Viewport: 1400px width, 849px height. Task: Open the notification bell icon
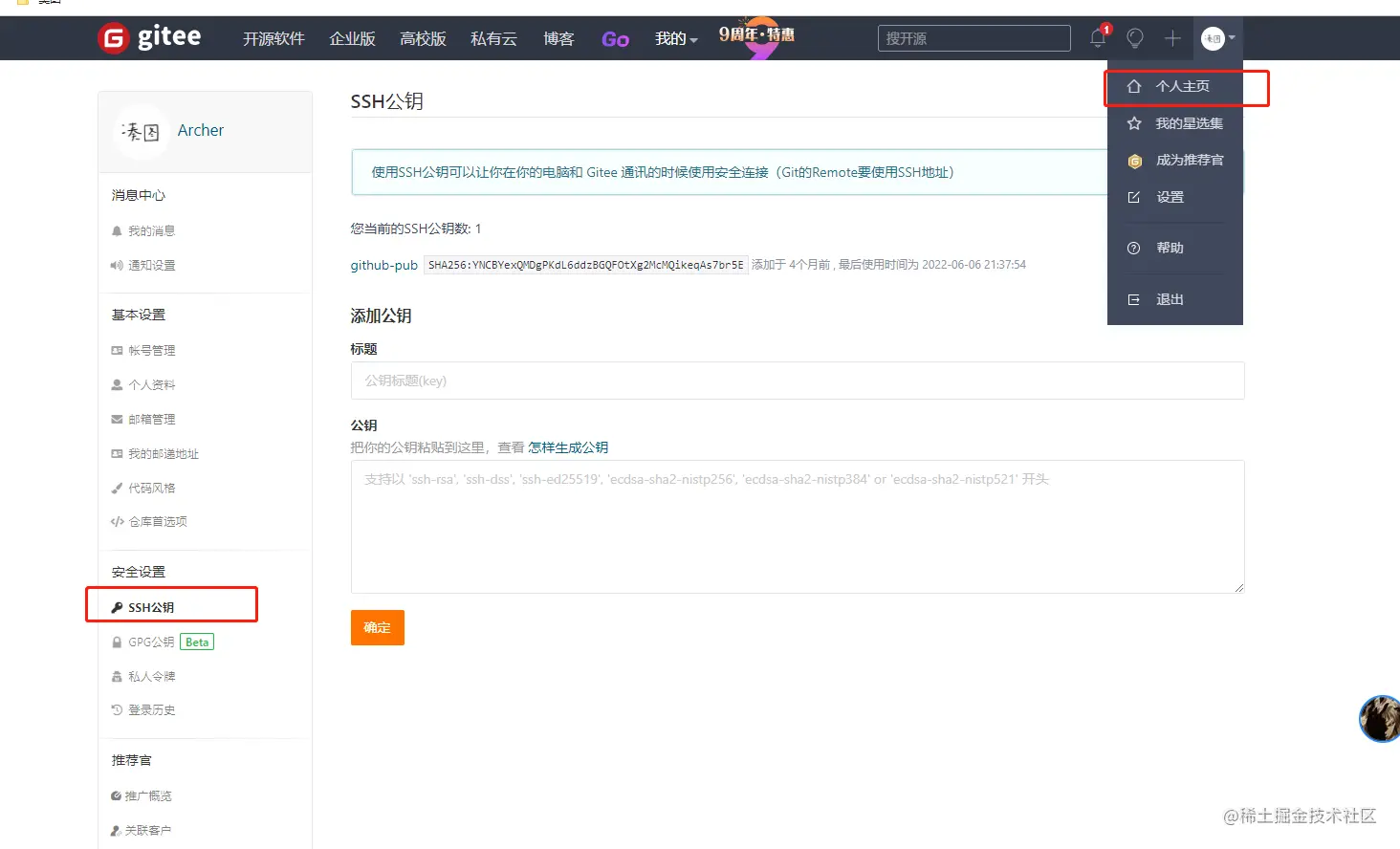point(1098,38)
